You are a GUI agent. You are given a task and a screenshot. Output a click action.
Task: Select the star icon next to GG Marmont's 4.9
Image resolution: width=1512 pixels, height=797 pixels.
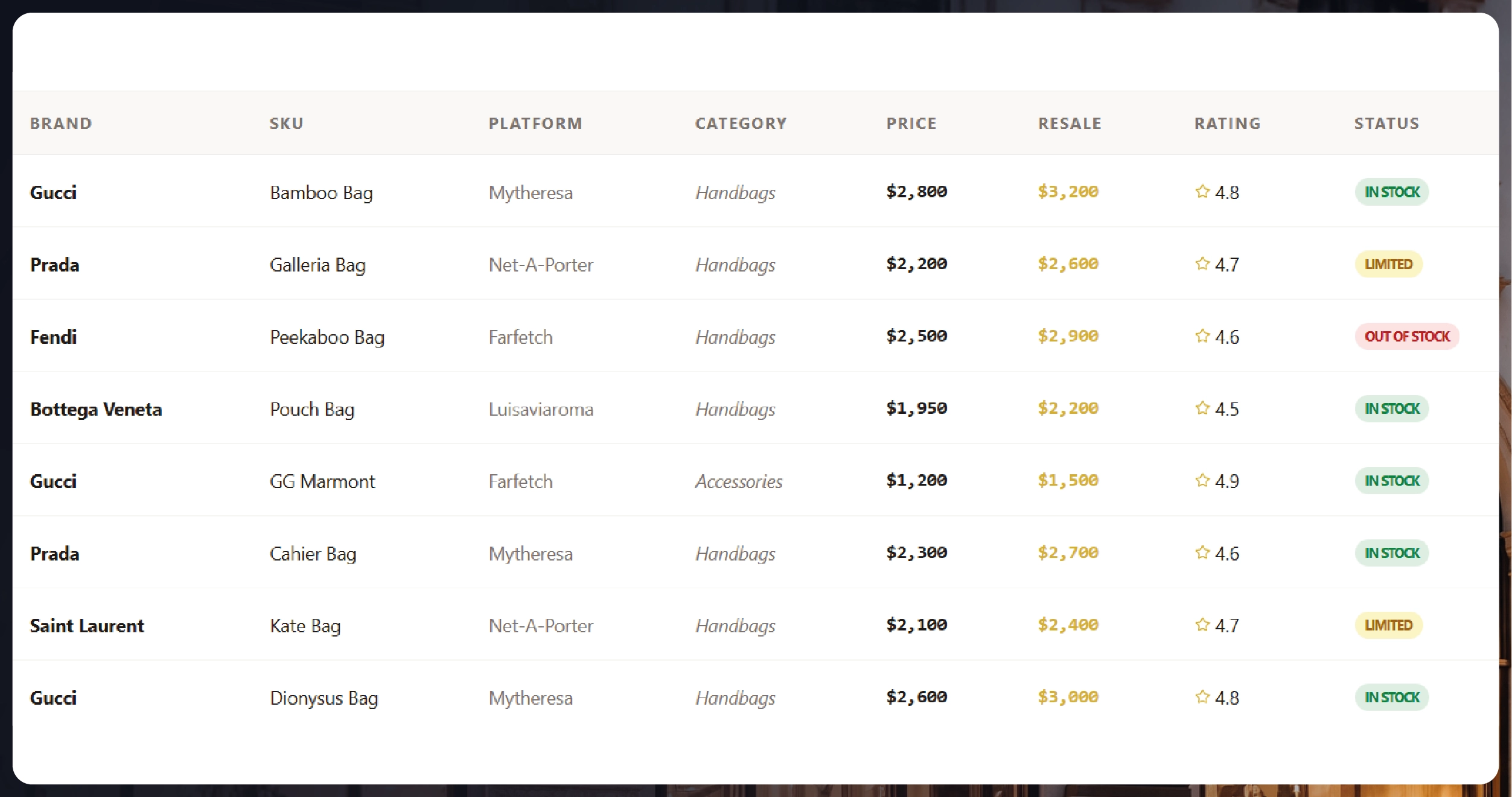1202,481
